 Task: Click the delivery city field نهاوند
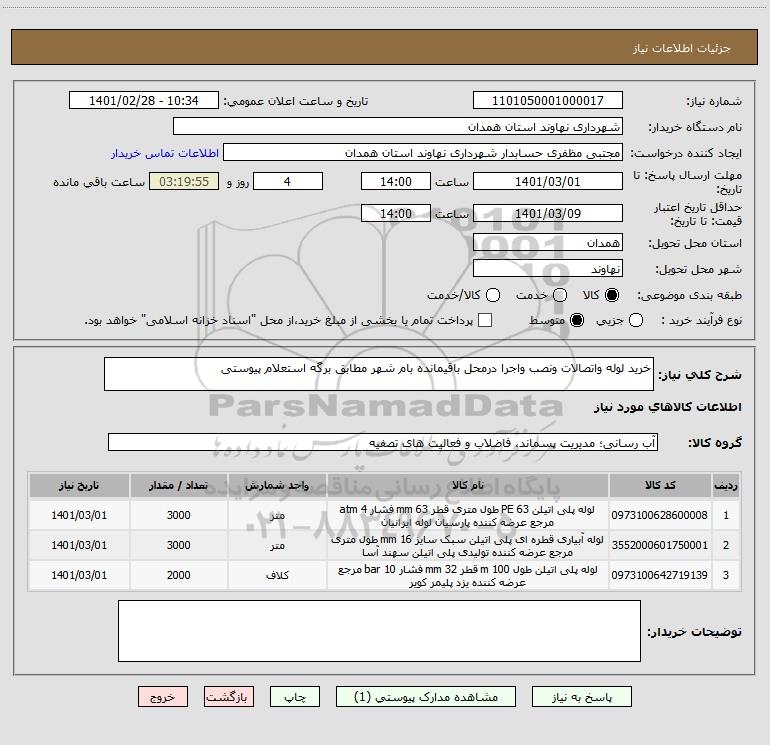coord(548,269)
